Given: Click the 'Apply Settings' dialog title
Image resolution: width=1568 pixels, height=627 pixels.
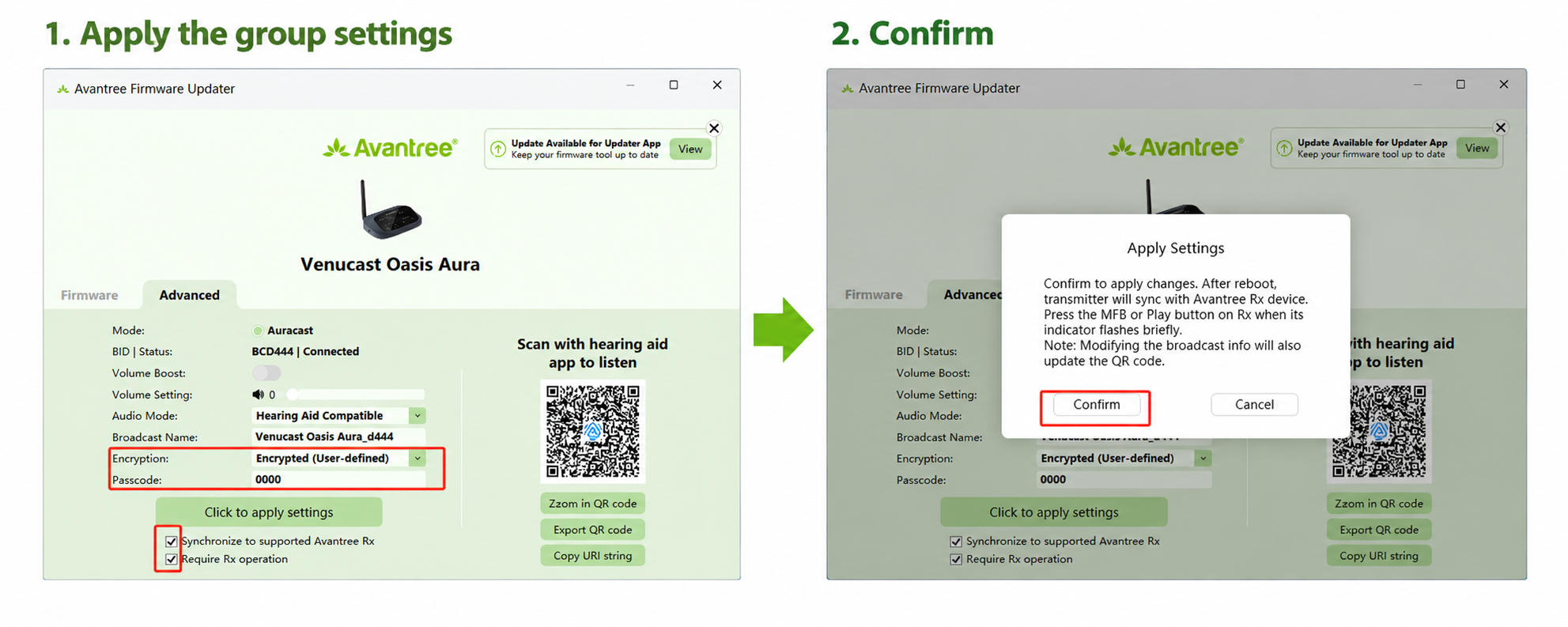Looking at the screenshot, I should pos(1176,248).
